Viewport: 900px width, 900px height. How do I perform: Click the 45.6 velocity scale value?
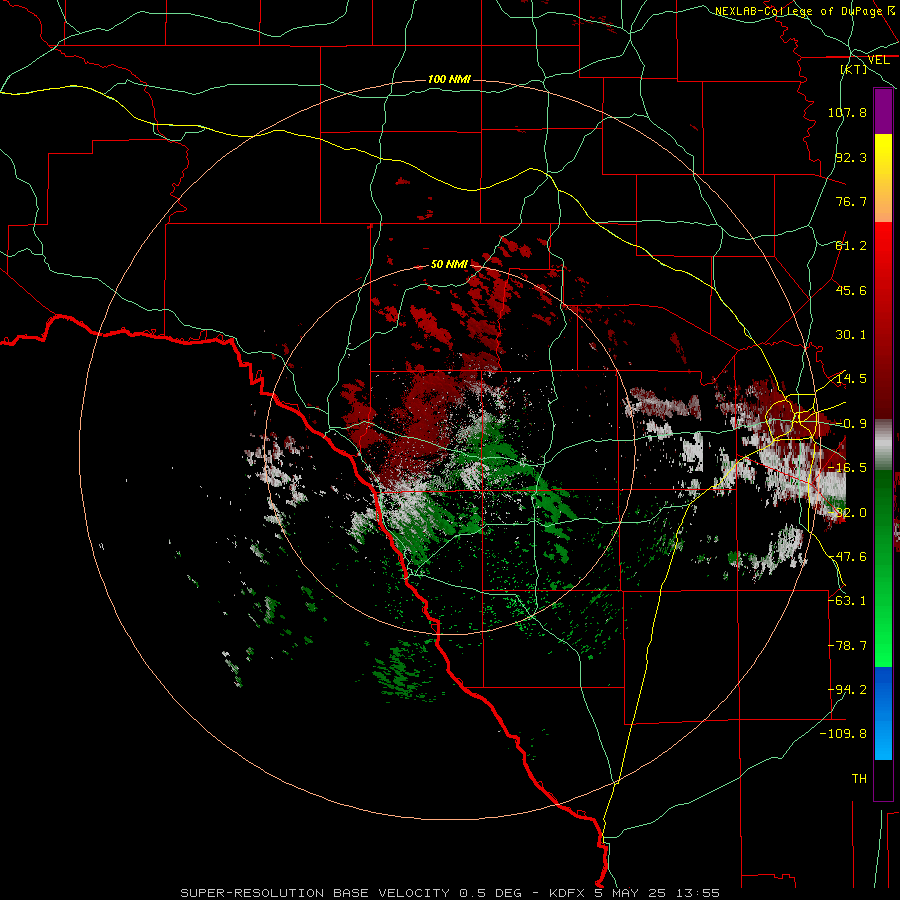click(x=851, y=290)
